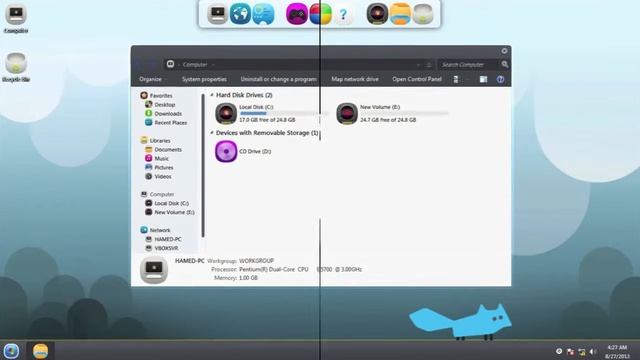Click the address bar refresh button

(x=429, y=64)
